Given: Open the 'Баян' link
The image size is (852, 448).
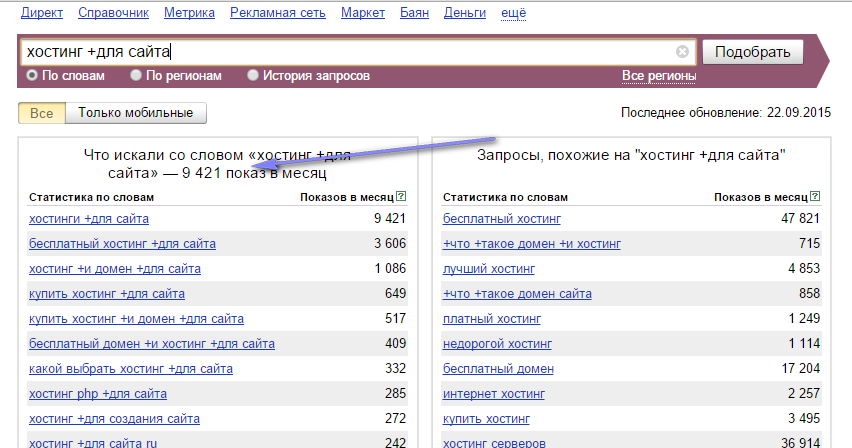Looking at the screenshot, I should pyautogui.click(x=415, y=13).
